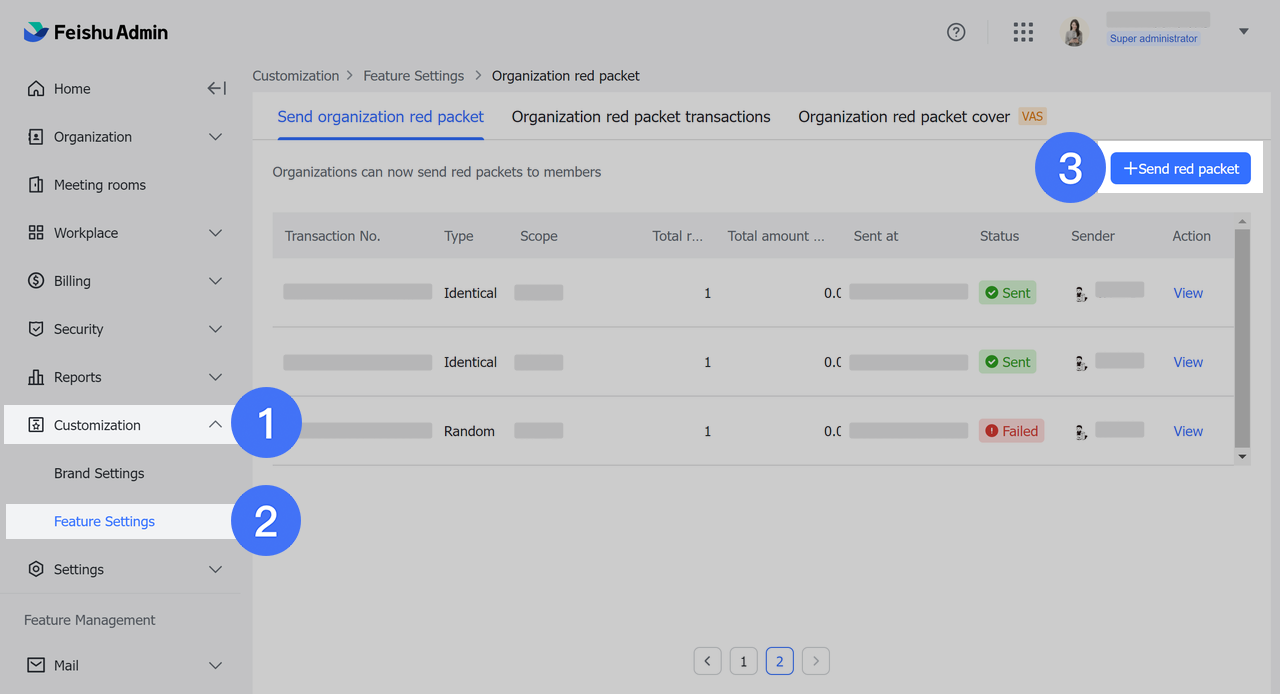Expand the Mail menu chevron
The image size is (1280, 694).
click(215, 665)
